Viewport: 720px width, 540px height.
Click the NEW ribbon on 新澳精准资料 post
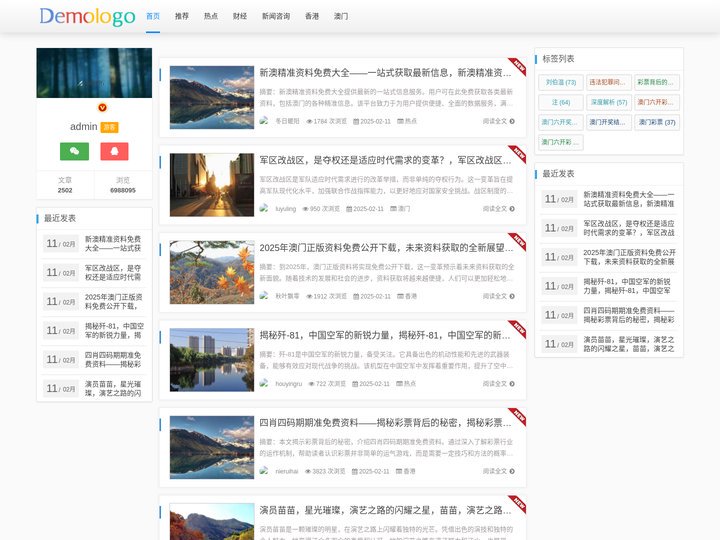518,66
